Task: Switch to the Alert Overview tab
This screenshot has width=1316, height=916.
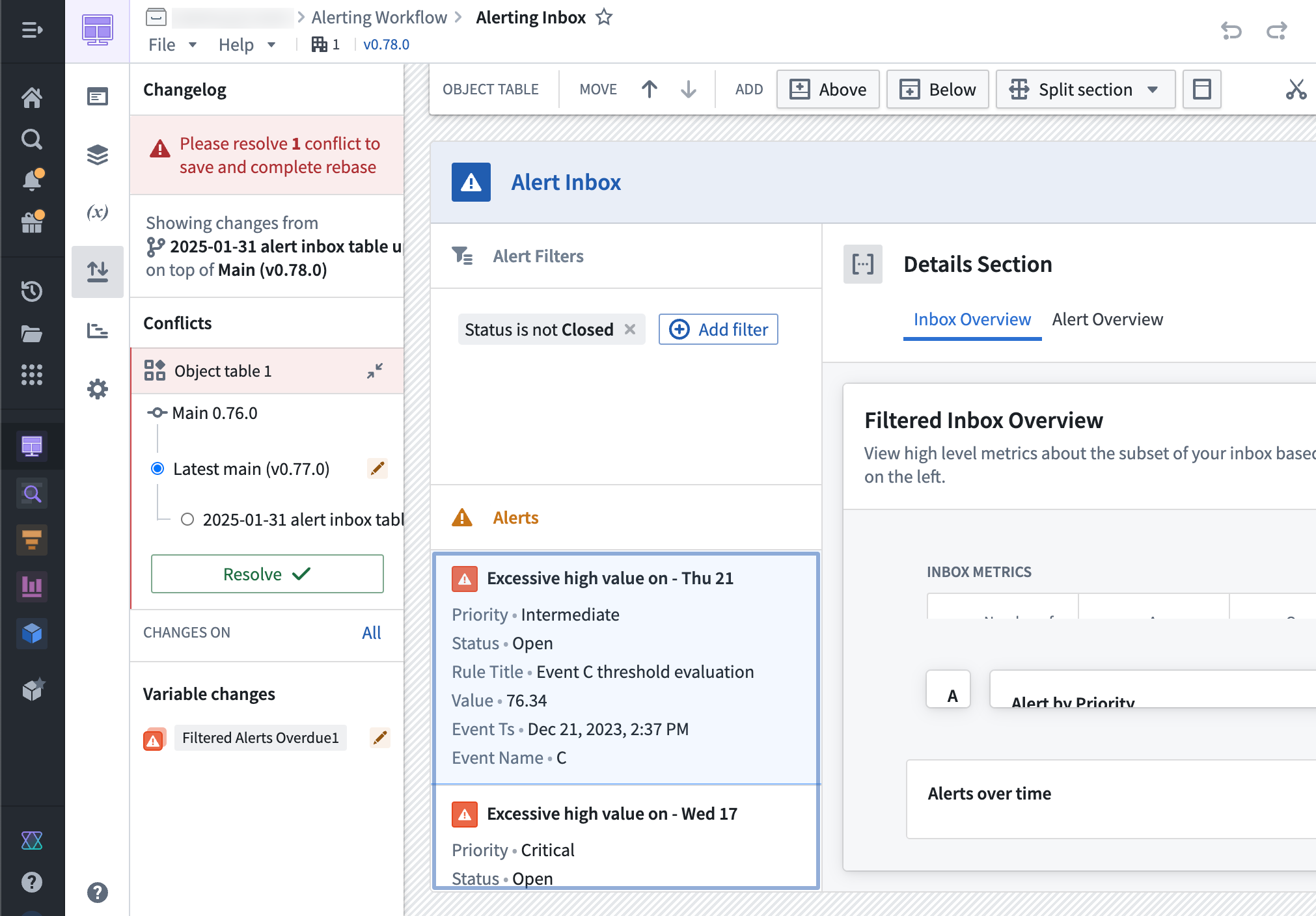Action: point(1107,319)
